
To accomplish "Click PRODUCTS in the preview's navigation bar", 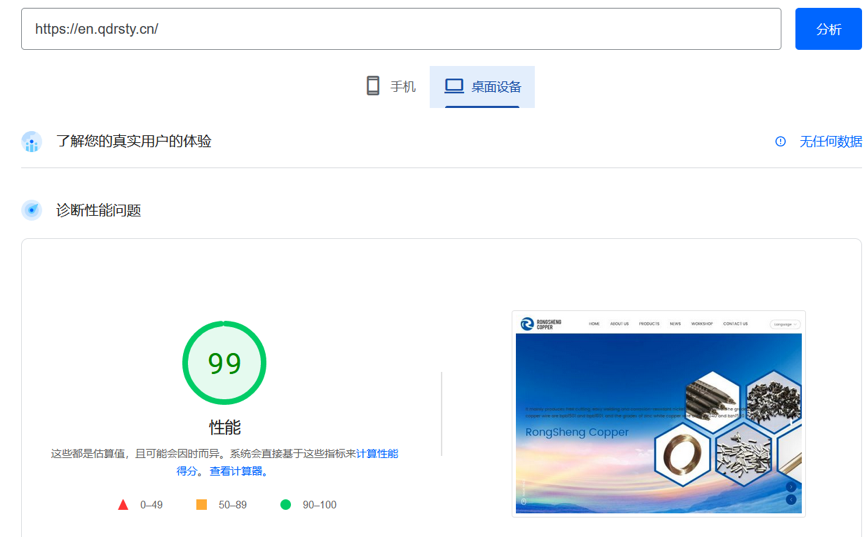I will (649, 324).
